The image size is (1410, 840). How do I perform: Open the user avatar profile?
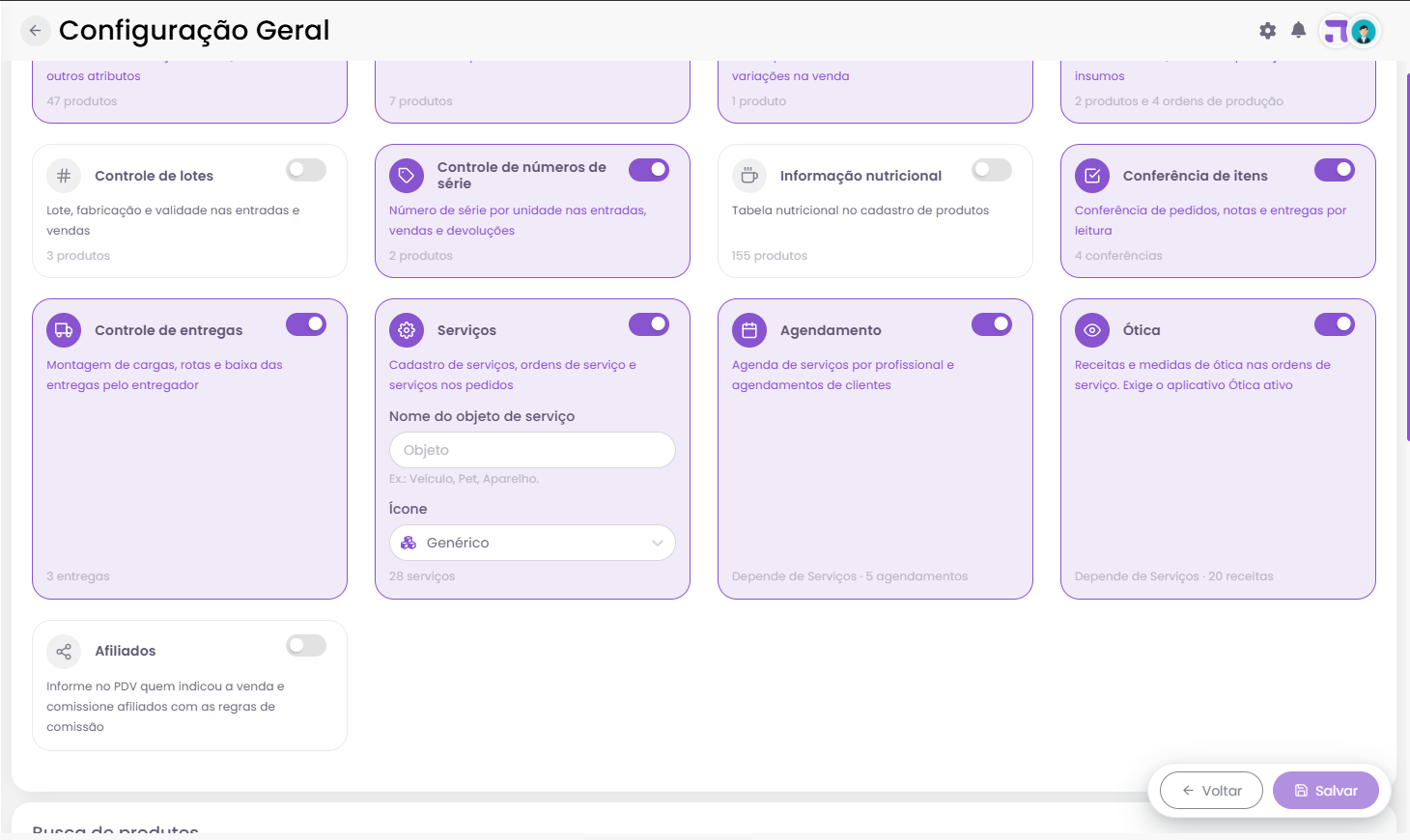click(1364, 32)
